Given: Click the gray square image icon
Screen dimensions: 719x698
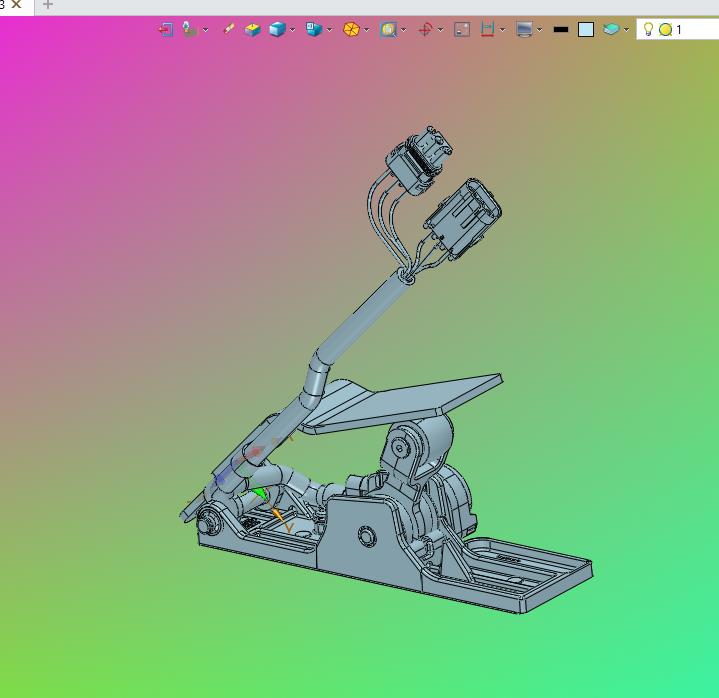Looking at the screenshot, I should point(462,30).
